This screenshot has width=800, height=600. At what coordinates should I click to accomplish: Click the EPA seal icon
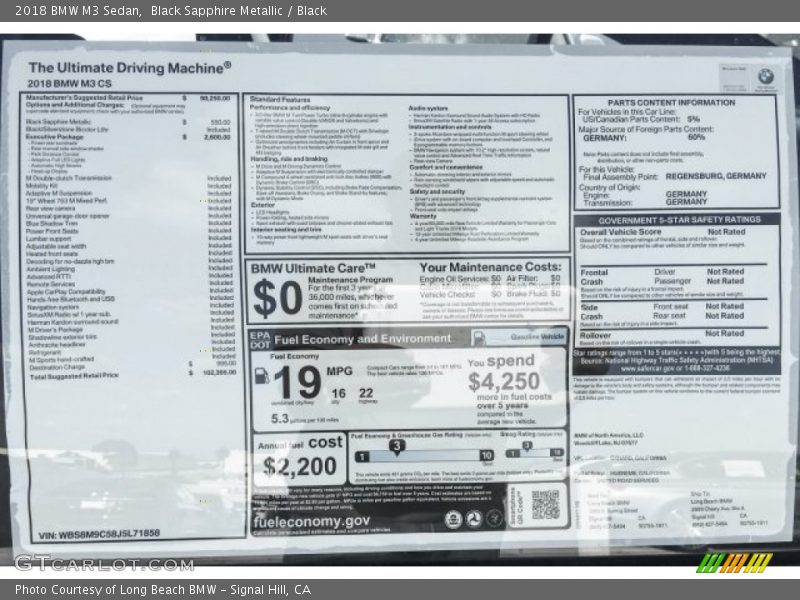[453, 519]
